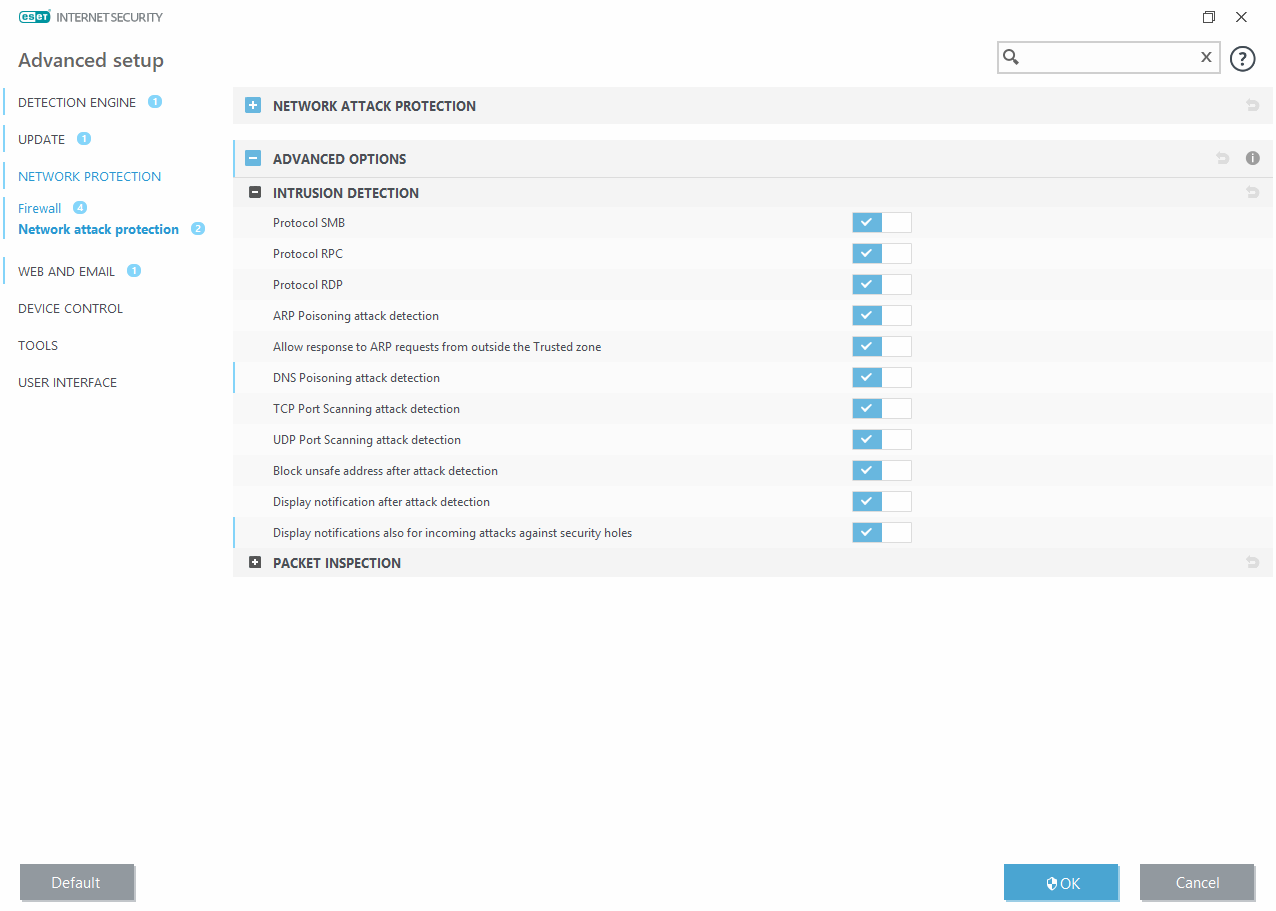The image size is (1276, 911).
Task: Revert Advanced Options section to default
Action: tap(1222, 159)
